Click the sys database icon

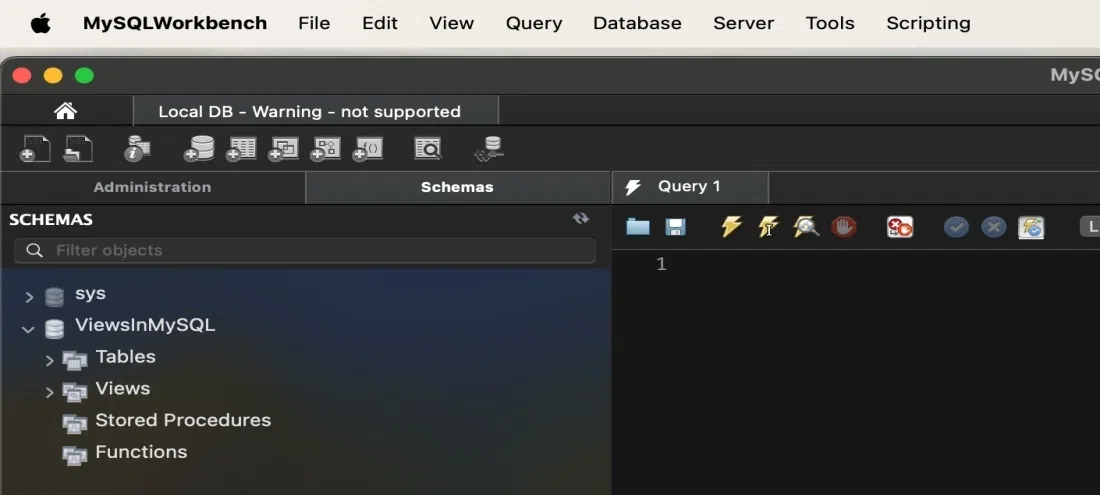click(54, 297)
